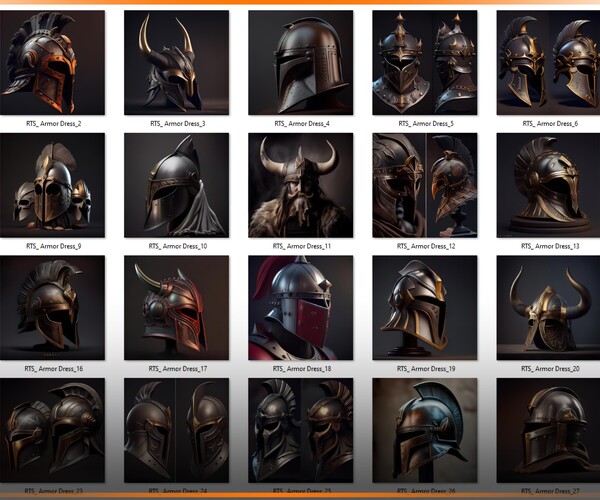Click the file name RTS_ Armor Dress_19
This screenshot has width=600, height=500.
coord(426,369)
